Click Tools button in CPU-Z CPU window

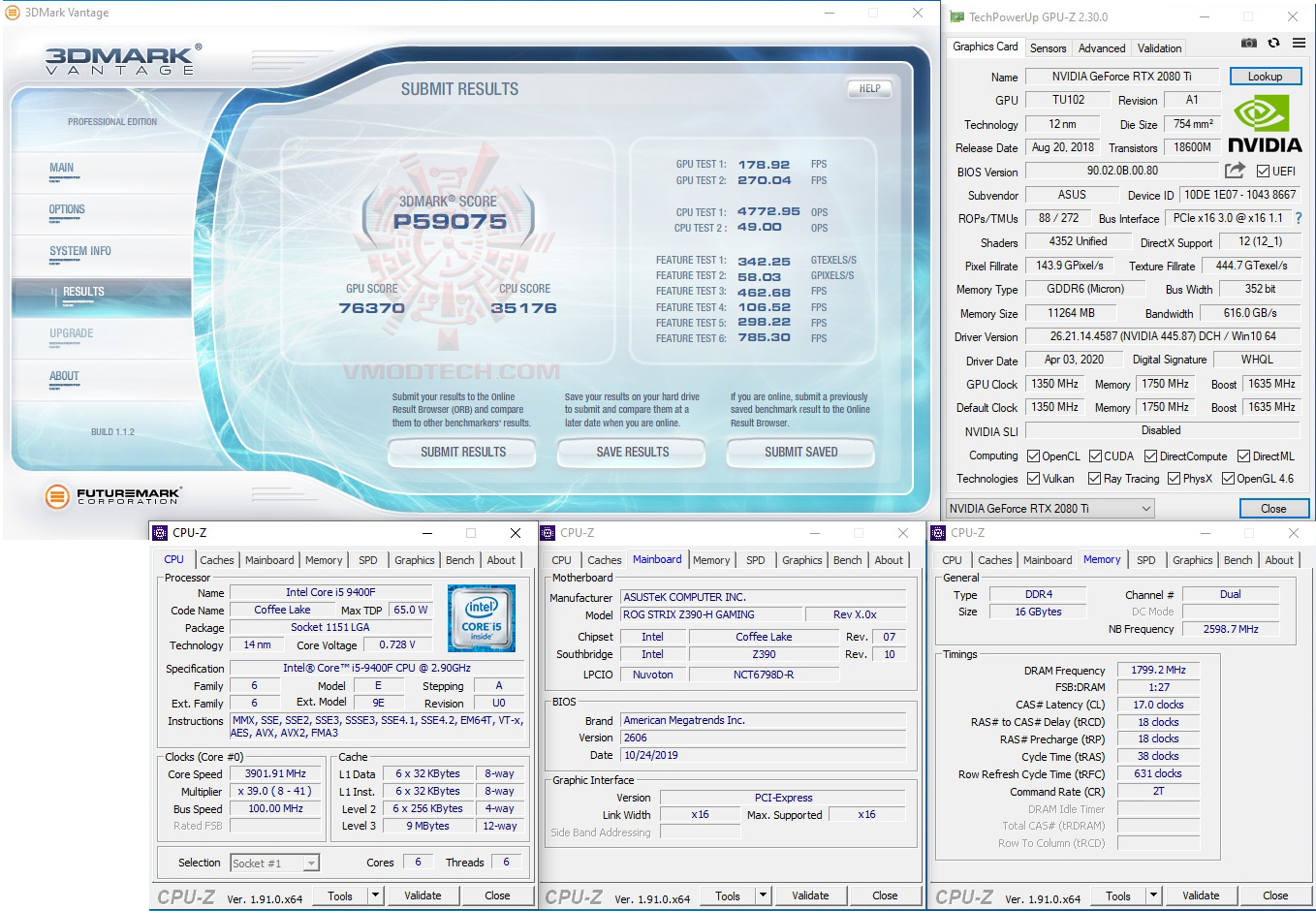point(340,895)
